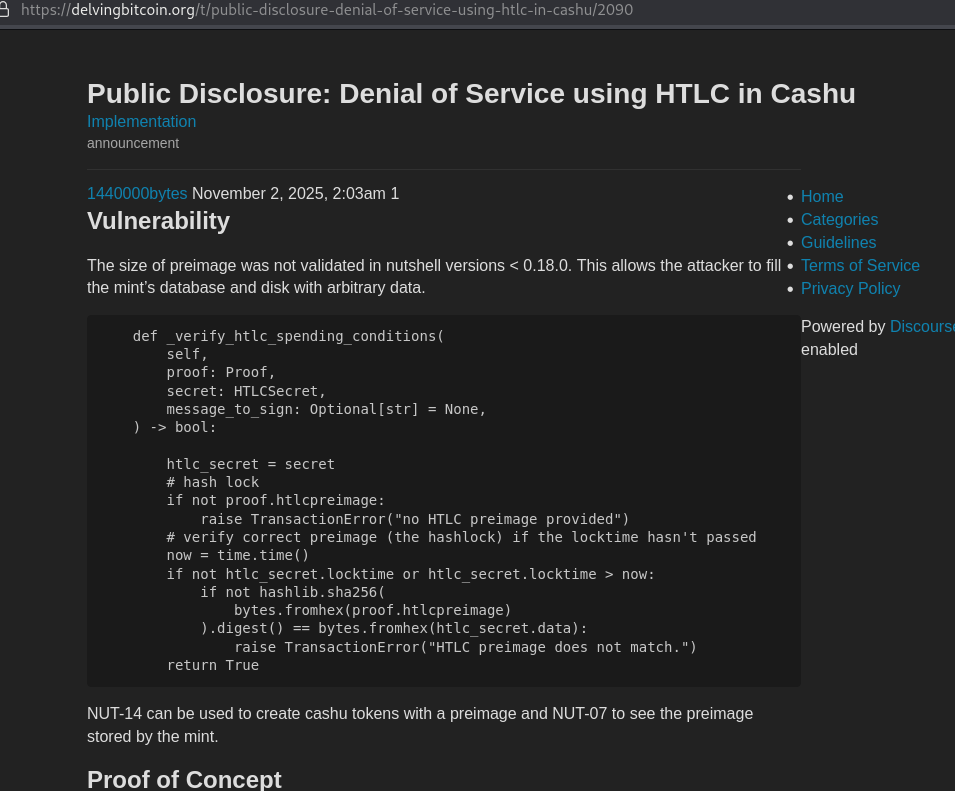Click code line 'proof: Proof,'
This screenshot has width=955, height=791.
click(x=220, y=372)
